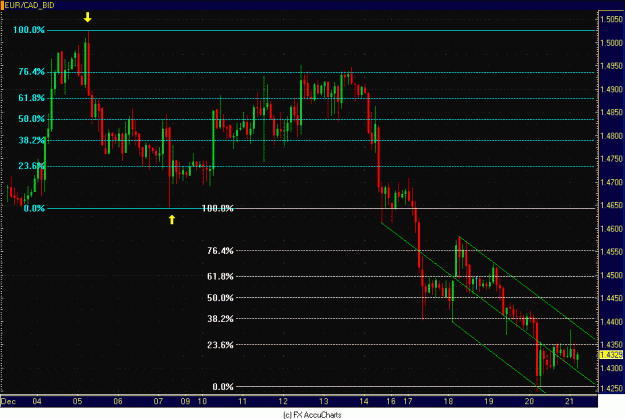This screenshot has width=625, height=419.
Task: Click the 11 date axis label
Action: pos(242,401)
